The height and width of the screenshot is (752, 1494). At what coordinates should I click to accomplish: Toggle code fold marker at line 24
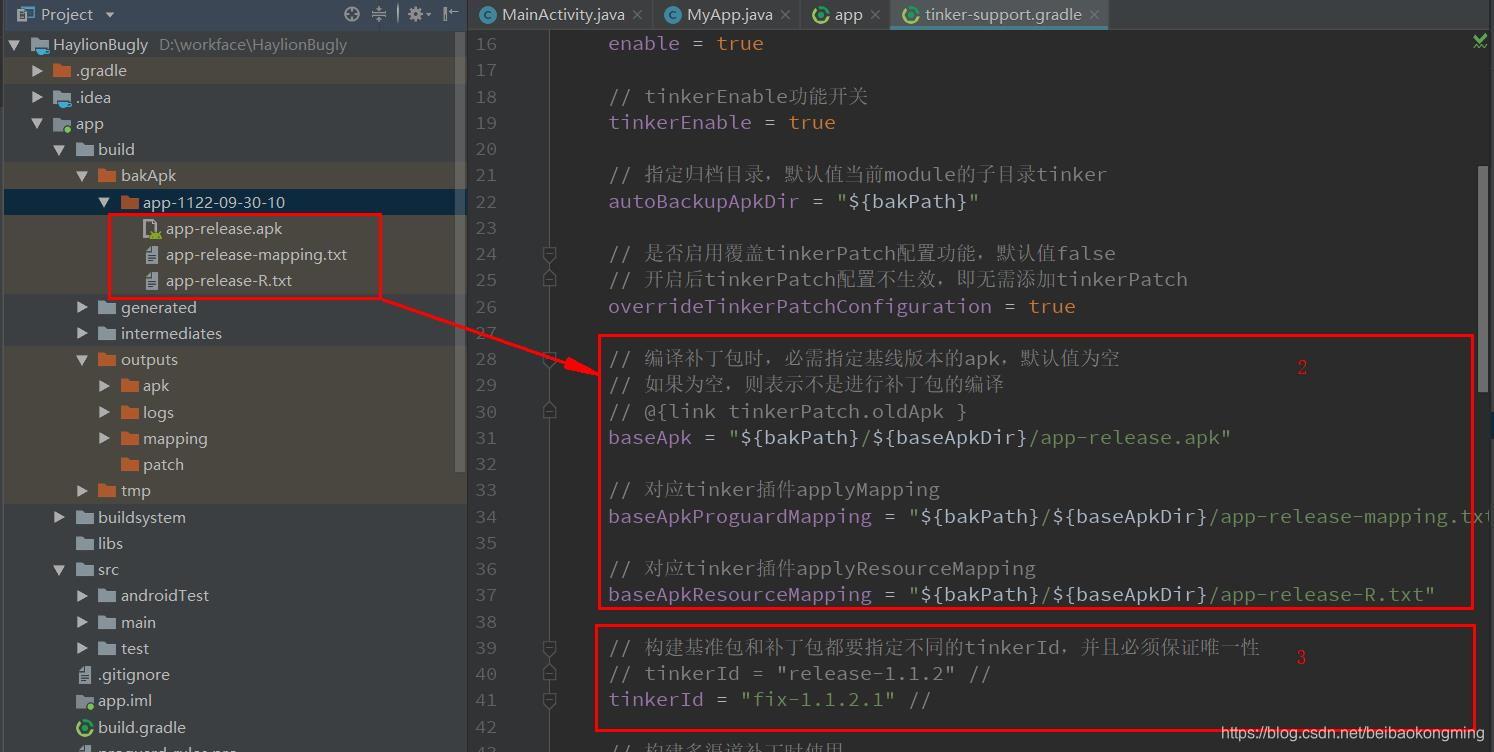tap(549, 254)
